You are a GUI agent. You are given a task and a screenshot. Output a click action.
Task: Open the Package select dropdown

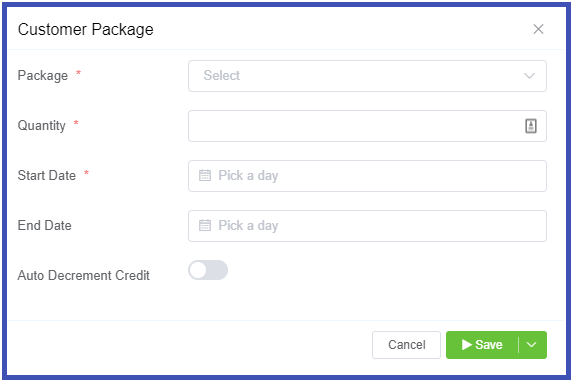(x=367, y=76)
